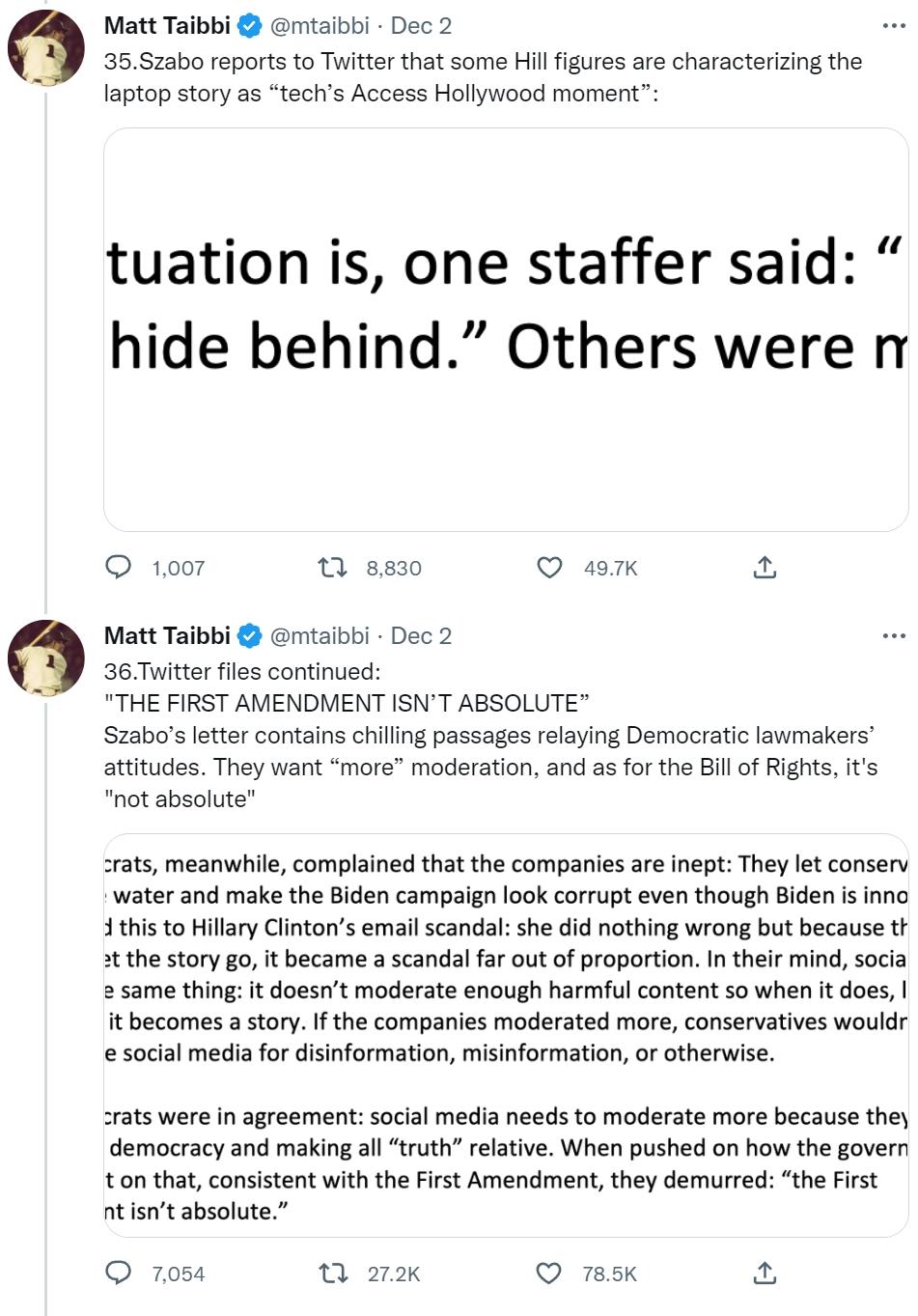The width and height of the screenshot is (918, 1316).
Task: Toggle like on tweet 36
Action: [x=549, y=1274]
